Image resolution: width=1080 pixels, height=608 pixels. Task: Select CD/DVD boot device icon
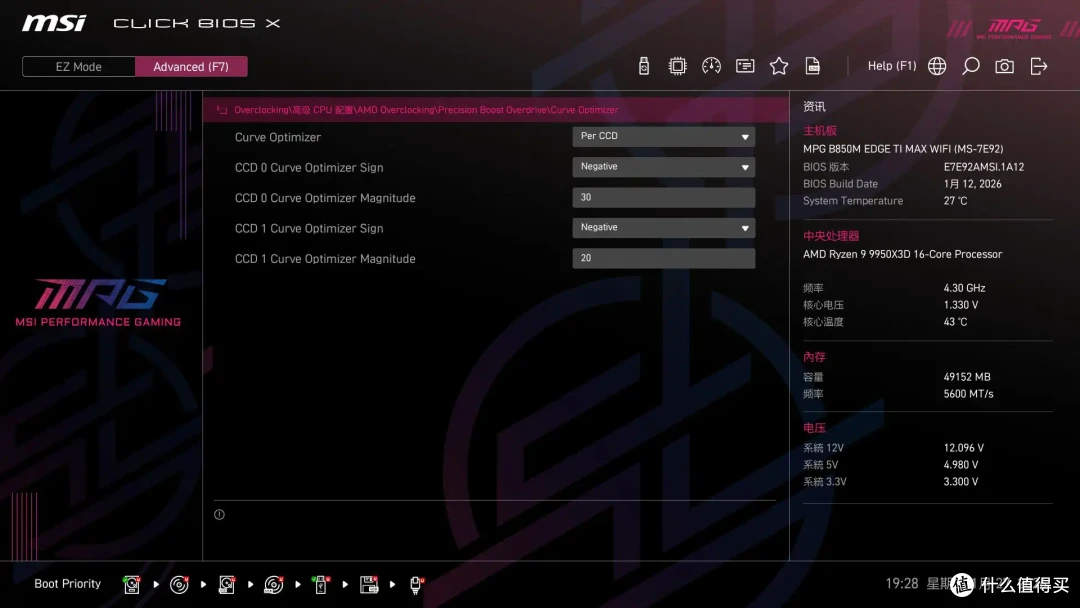[x=179, y=584]
